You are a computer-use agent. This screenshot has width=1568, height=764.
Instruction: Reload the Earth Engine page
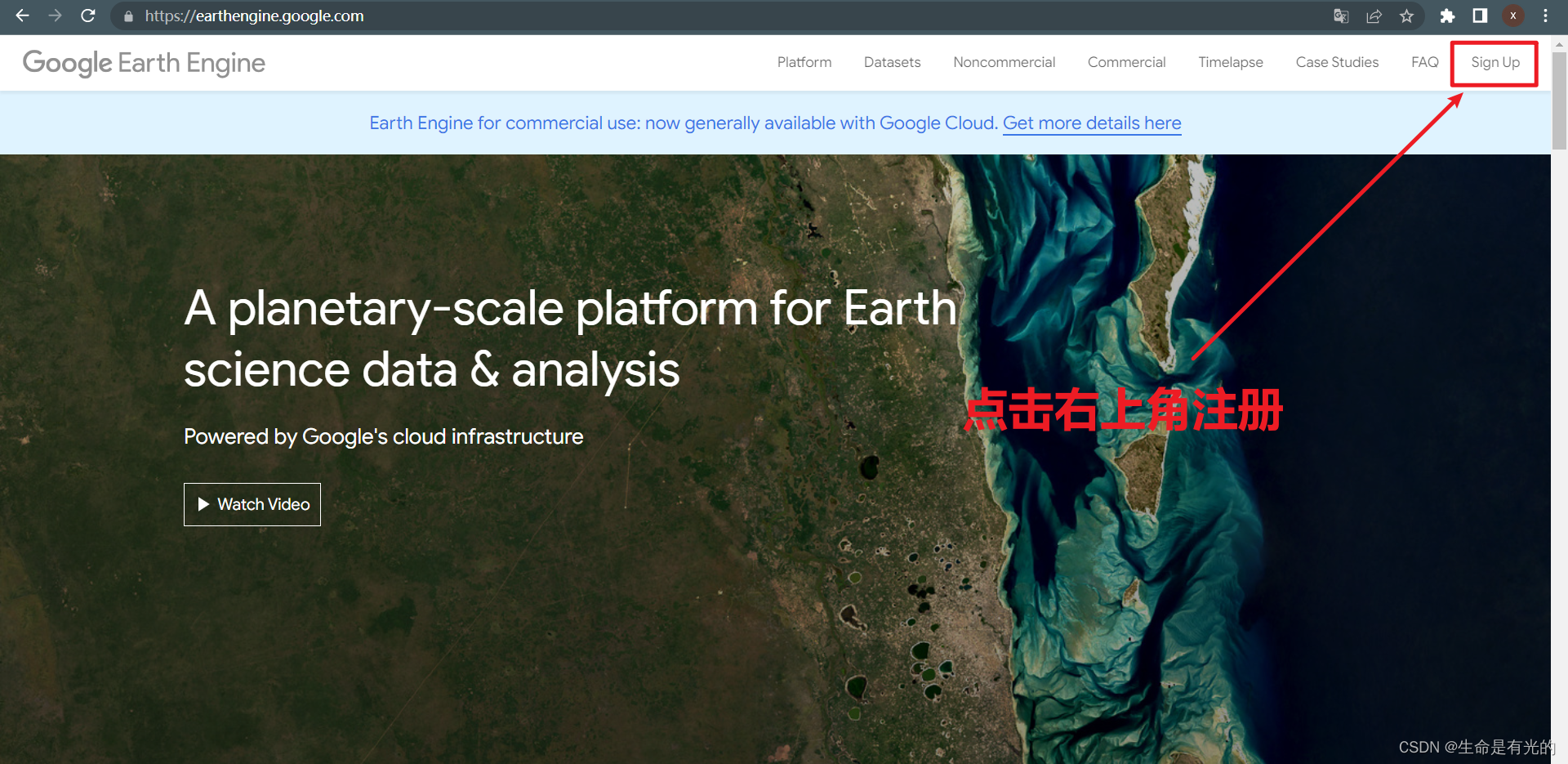(88, 16)
